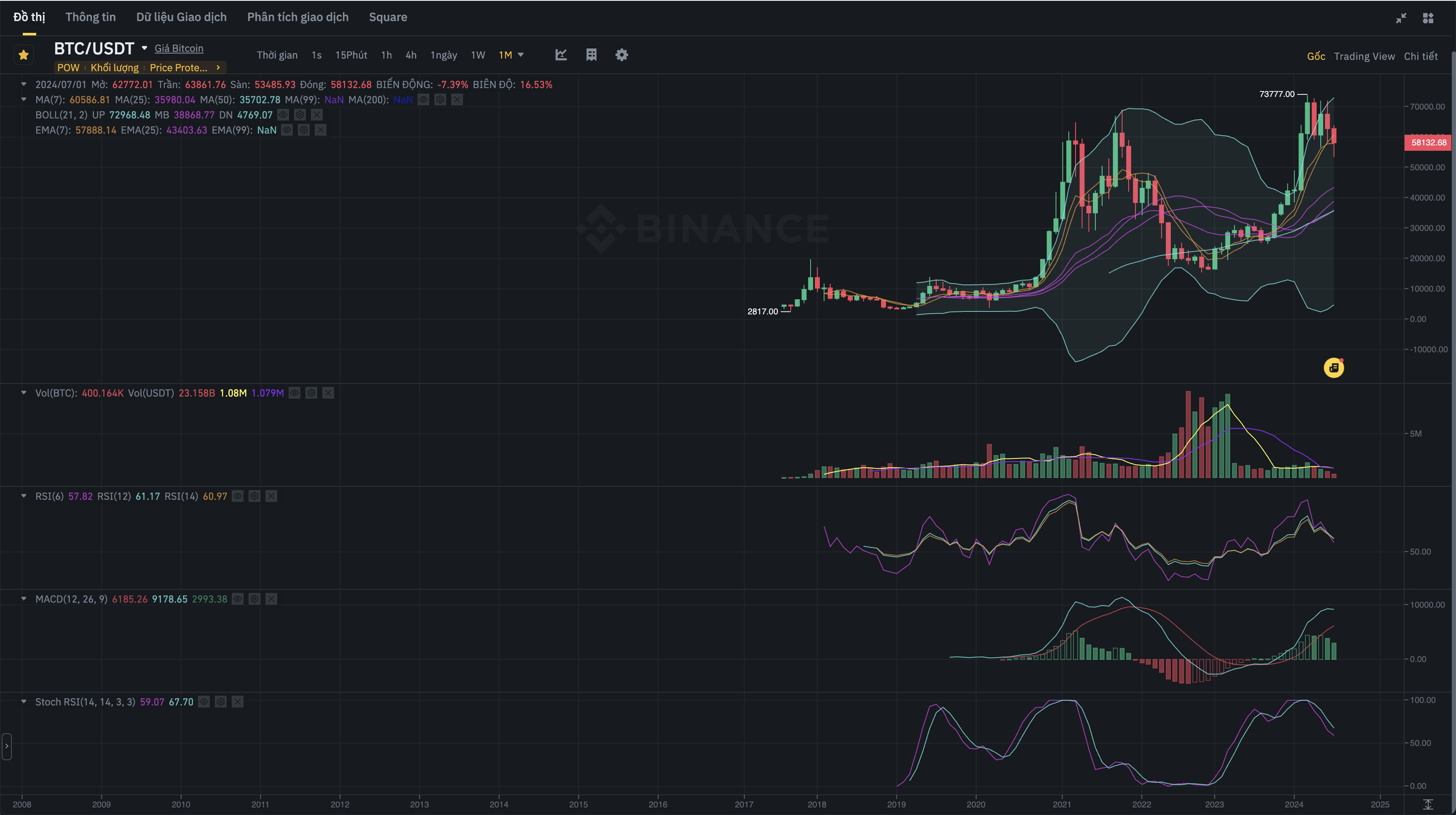
Task: Toggle Vol indicator visibility eye icon
Action: (x=294, y=393)
